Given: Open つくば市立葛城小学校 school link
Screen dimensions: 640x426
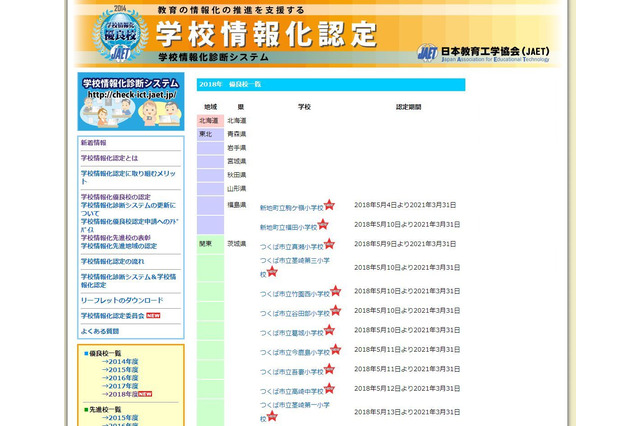Looking at the screenshot, I should 291,333.
